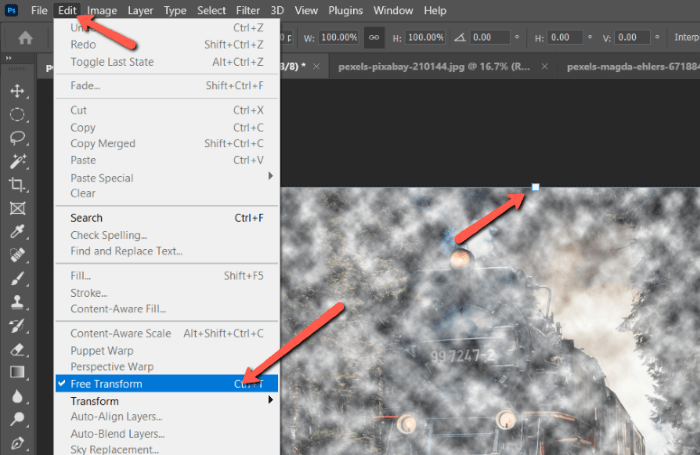Select the Eraser tool
700x455 pixels.
click(x=17, y=349)
